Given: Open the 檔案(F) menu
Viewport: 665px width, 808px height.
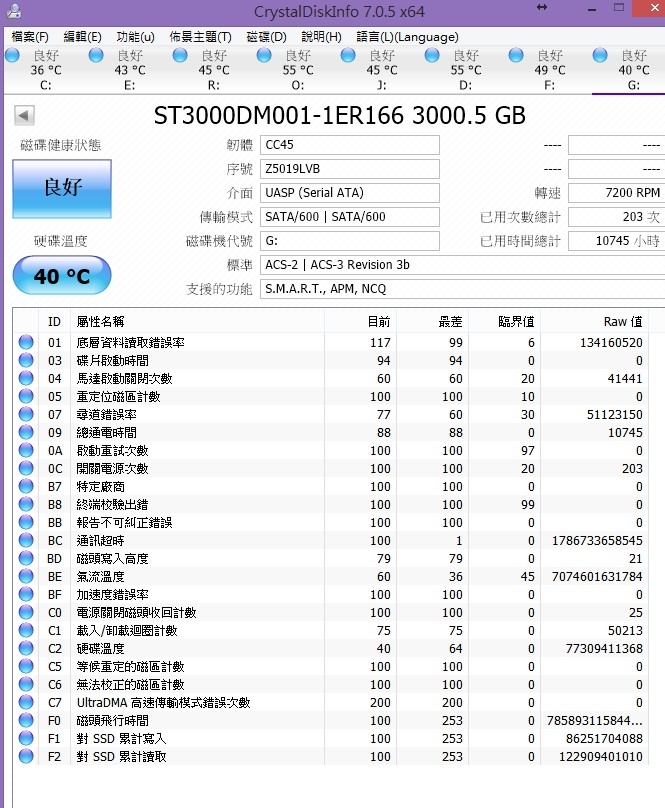Looking at the screenshot, I should click(30, 37).
